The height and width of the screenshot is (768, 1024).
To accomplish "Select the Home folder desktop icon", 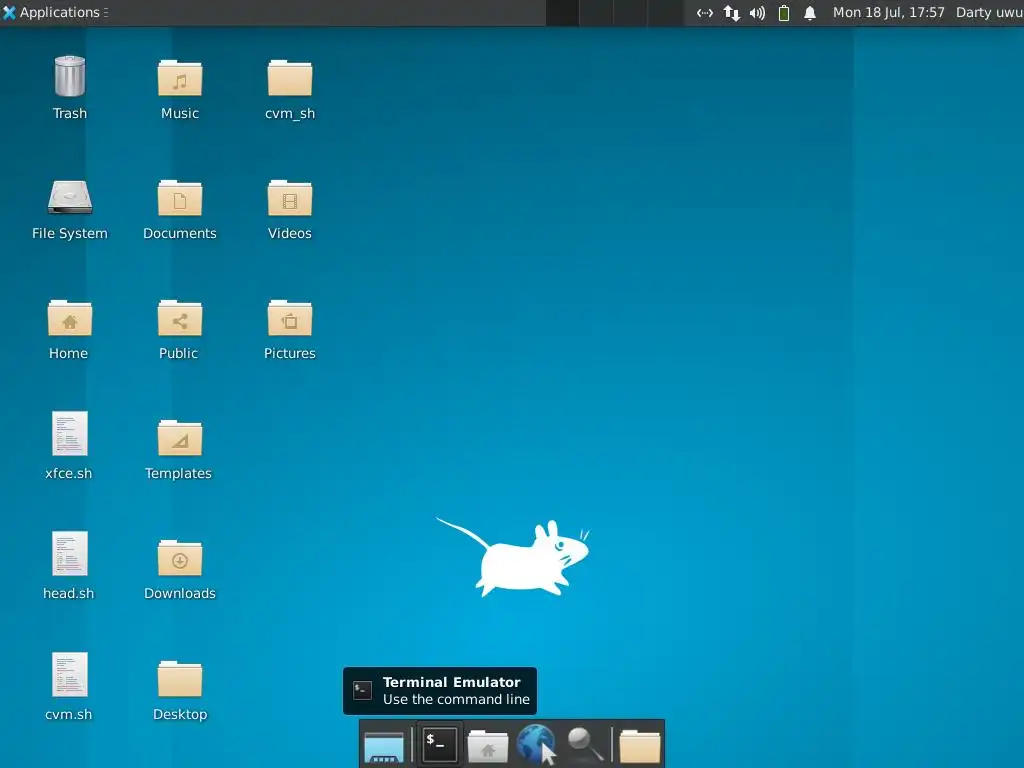I will (70, 319).
